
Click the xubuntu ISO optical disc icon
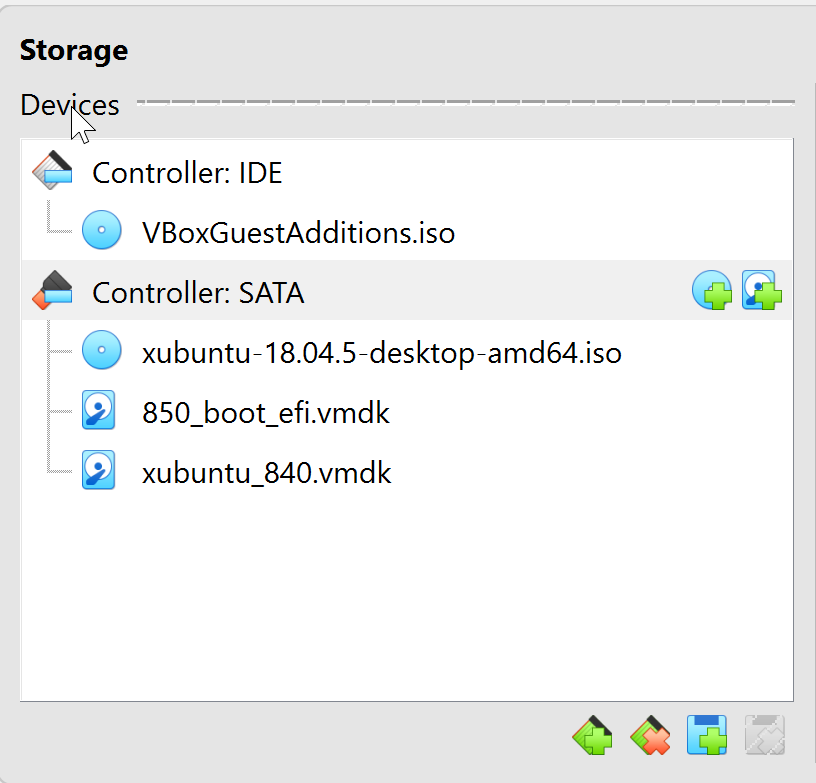point(100,351)
